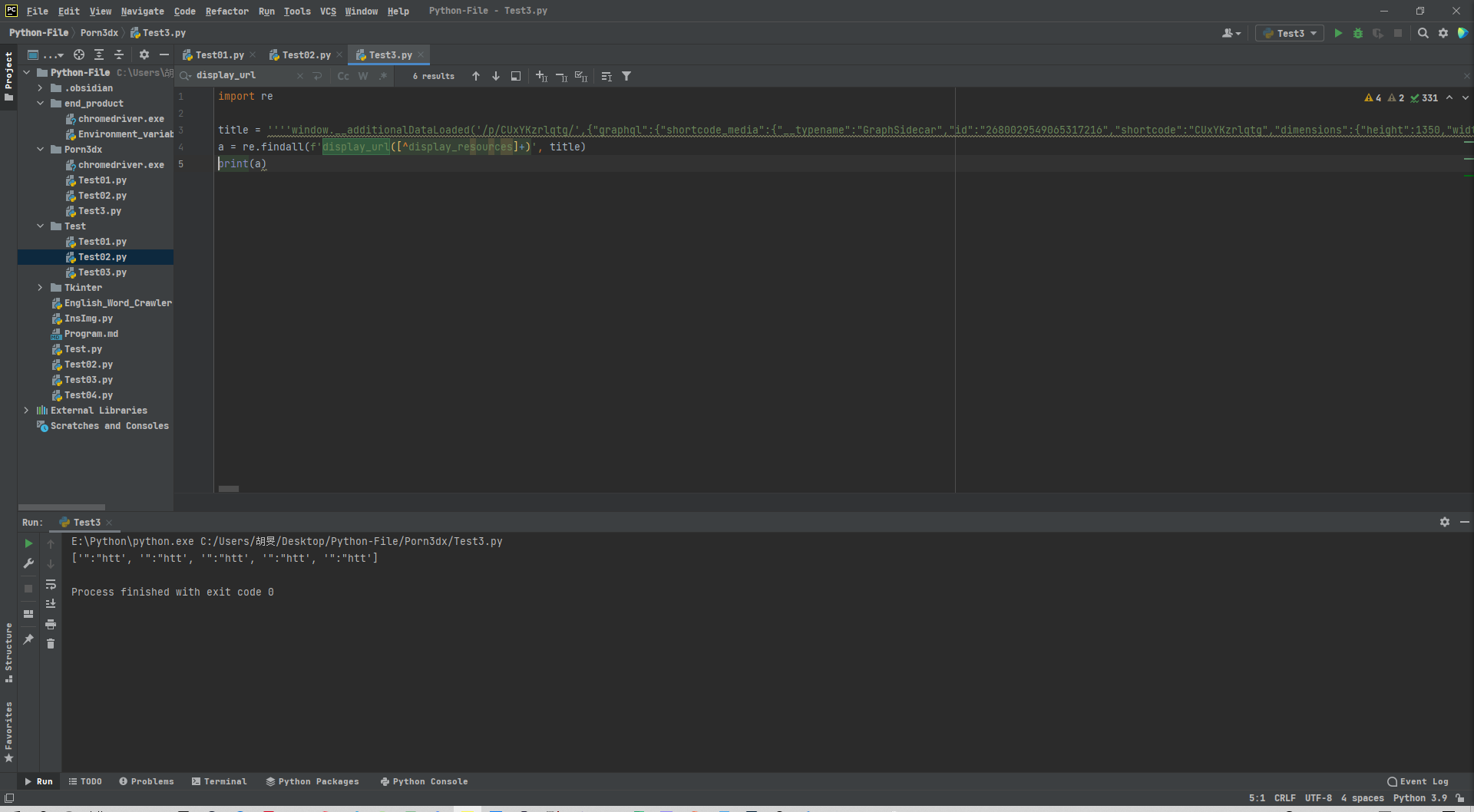Click the filter search results funnel icon

pos(626,76)
